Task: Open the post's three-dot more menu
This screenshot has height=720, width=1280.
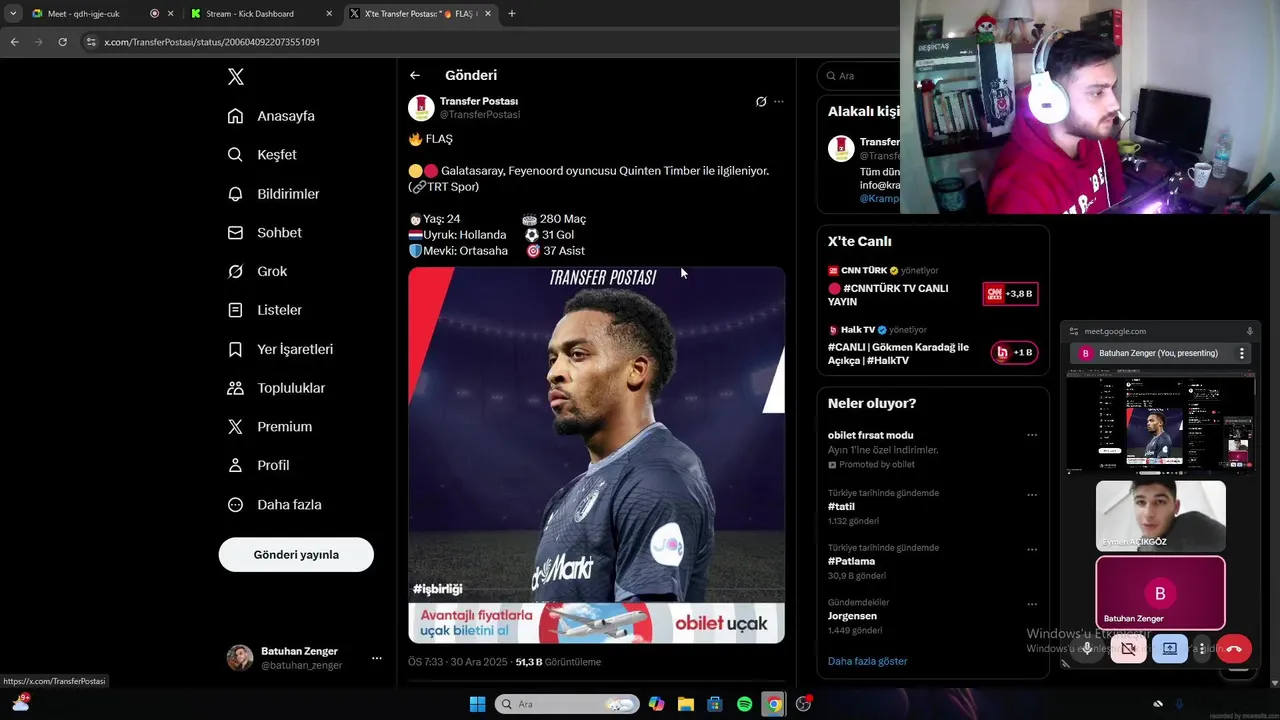Action: tap(779, 101)
